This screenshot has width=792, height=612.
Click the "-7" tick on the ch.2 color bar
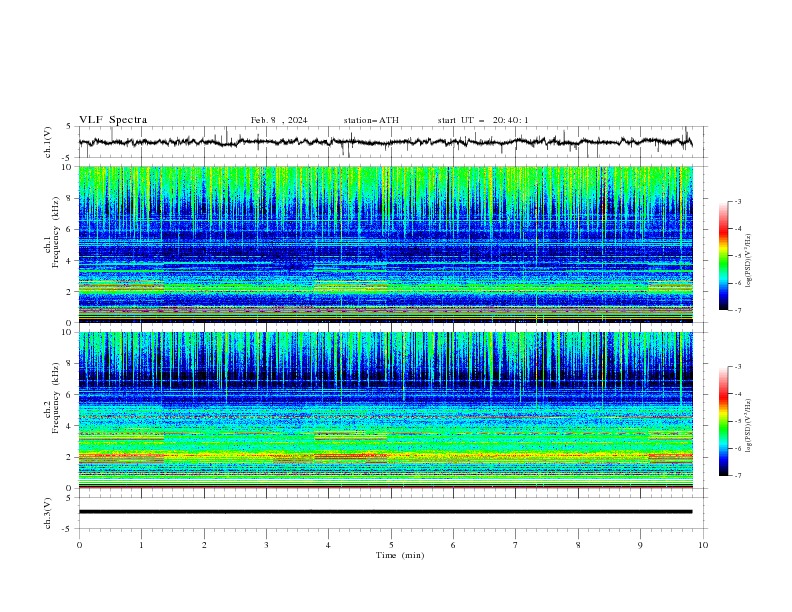click(738, 476)
